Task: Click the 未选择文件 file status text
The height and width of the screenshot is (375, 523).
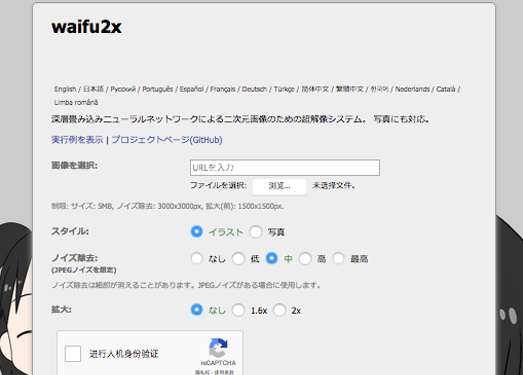Action: [x=334, y=185]
